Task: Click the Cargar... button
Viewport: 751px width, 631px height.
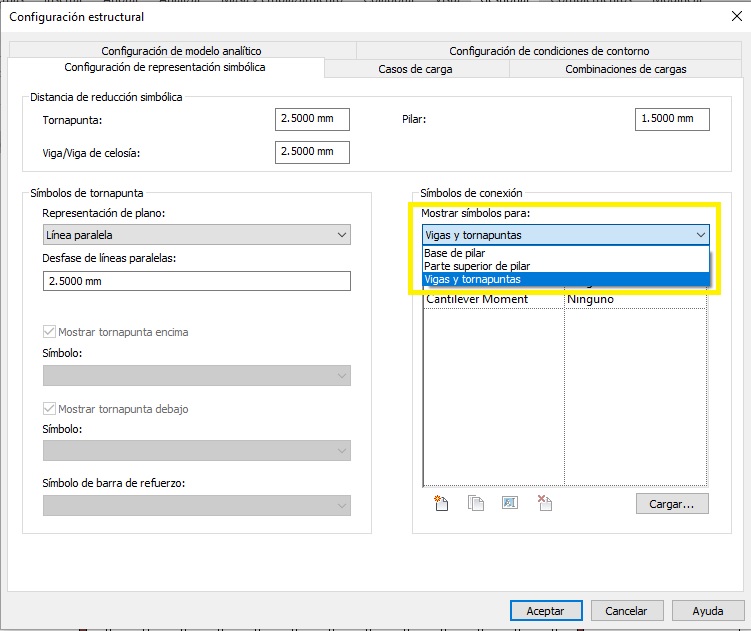Action: 671,503
